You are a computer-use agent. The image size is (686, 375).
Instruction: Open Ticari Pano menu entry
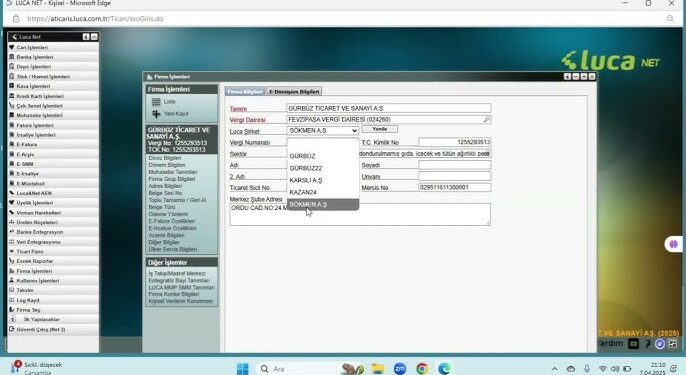point(53,252)
